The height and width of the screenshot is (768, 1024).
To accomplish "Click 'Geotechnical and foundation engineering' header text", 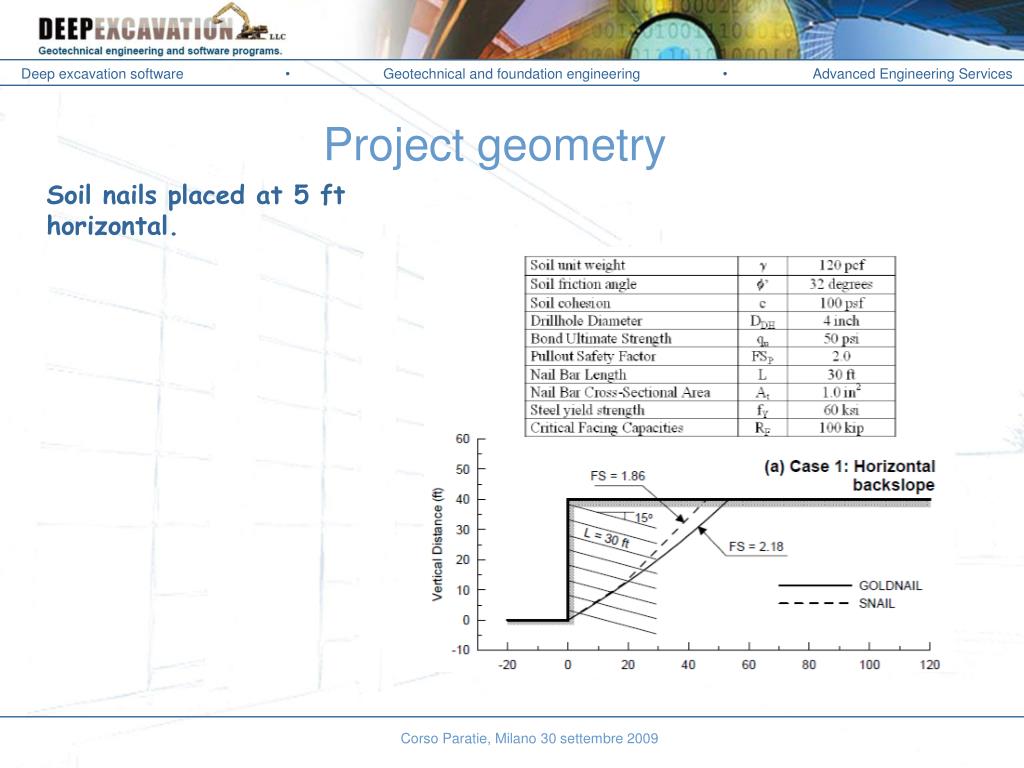I will (511, 74).
